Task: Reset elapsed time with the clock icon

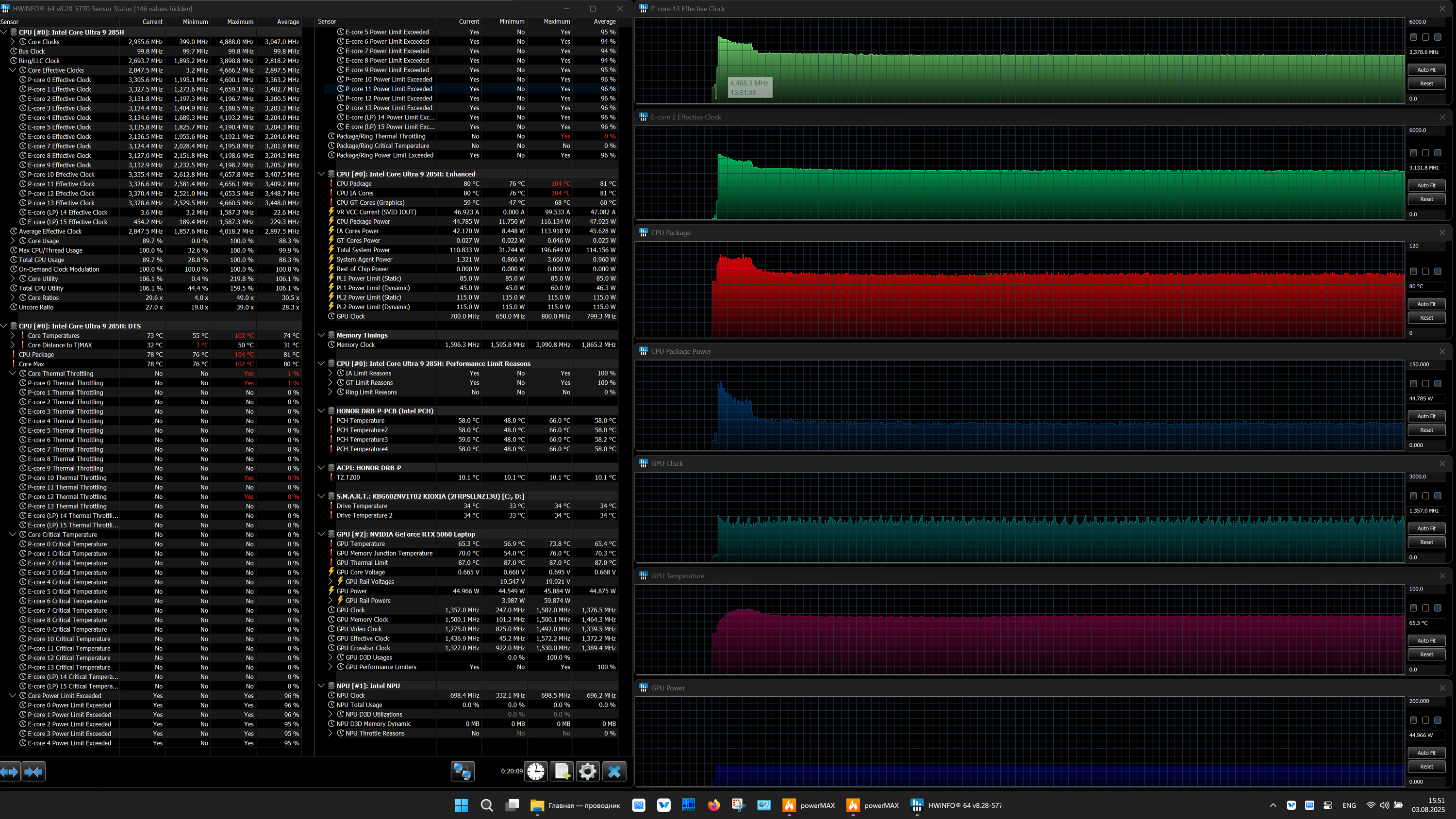Action: point(535,771)
